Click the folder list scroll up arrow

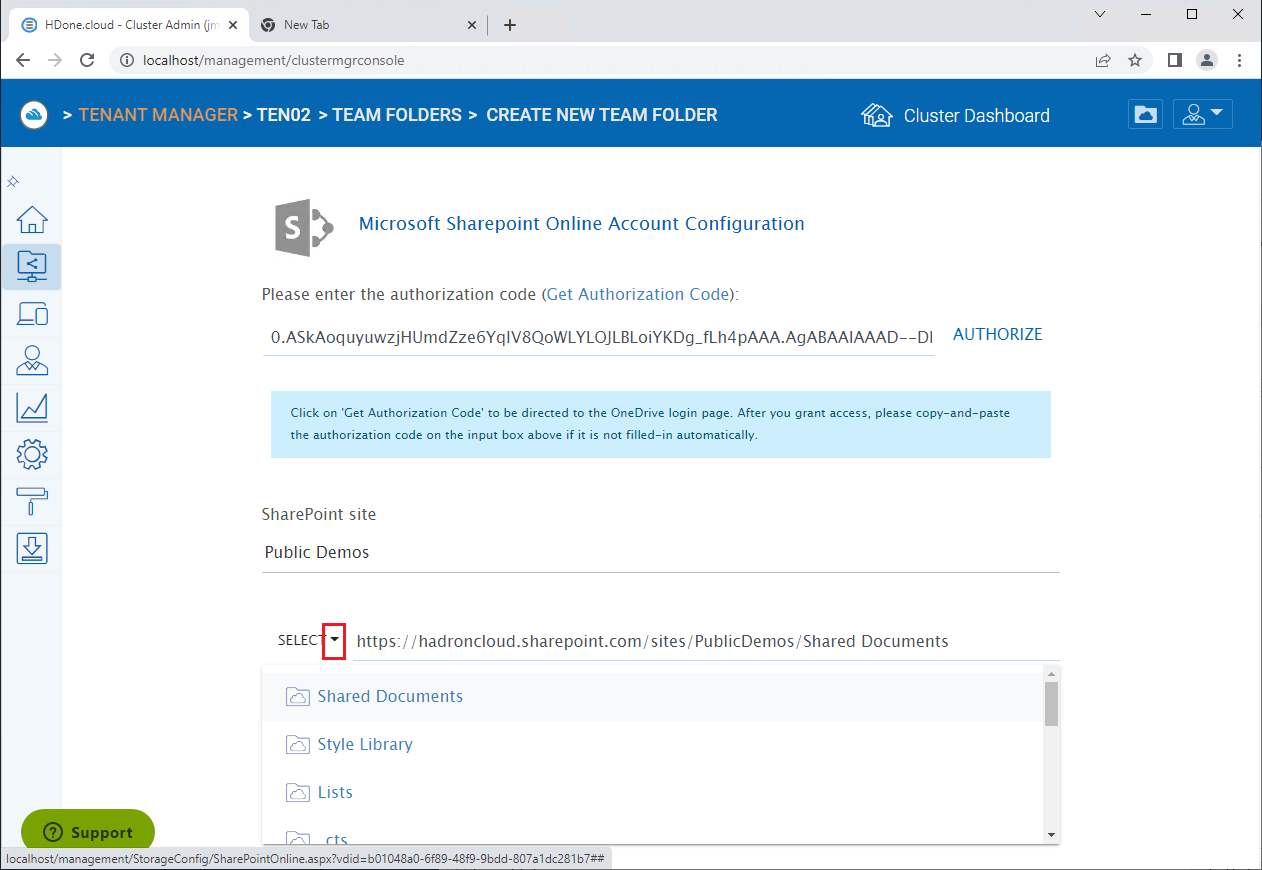pyautogui.click(x=1051, y=673)
